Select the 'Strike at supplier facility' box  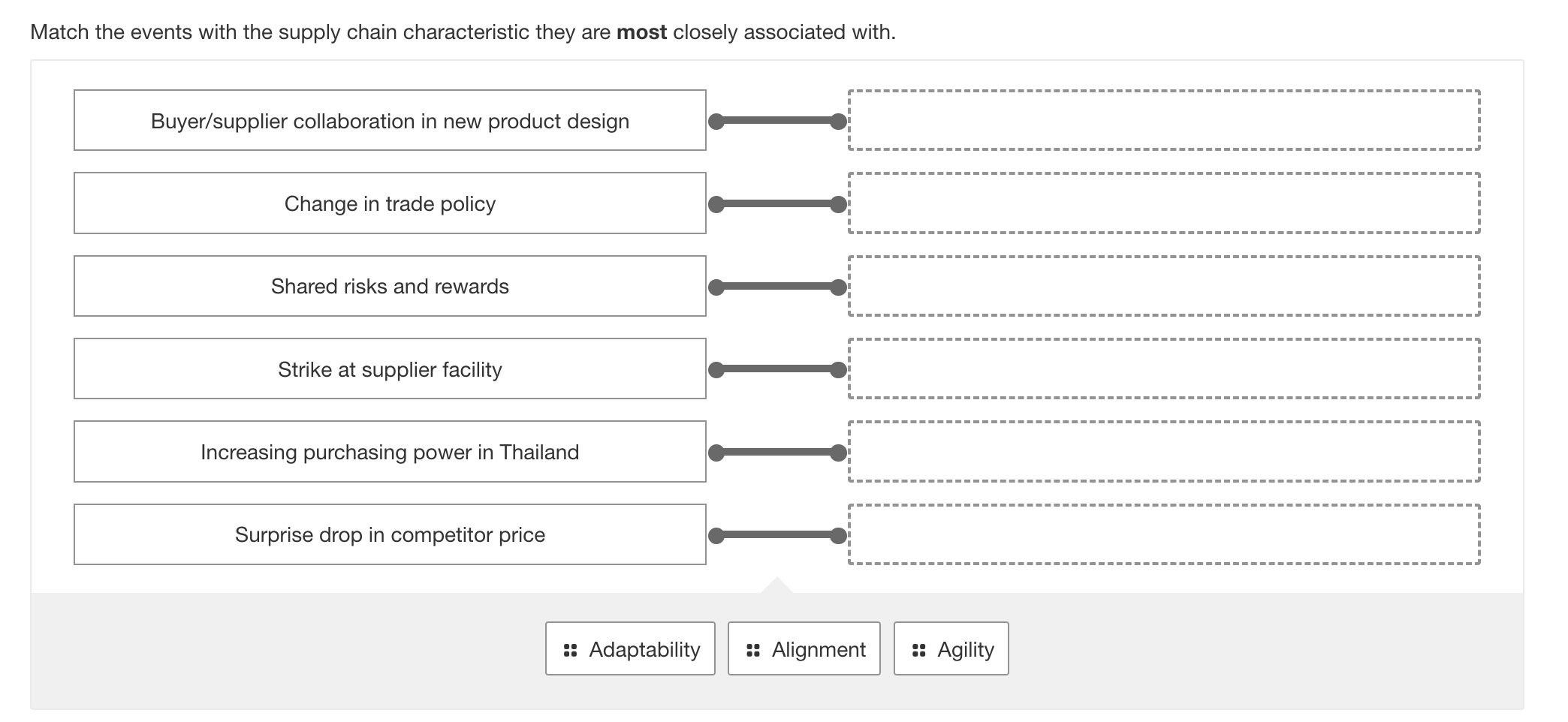click(x=390, y=369)
